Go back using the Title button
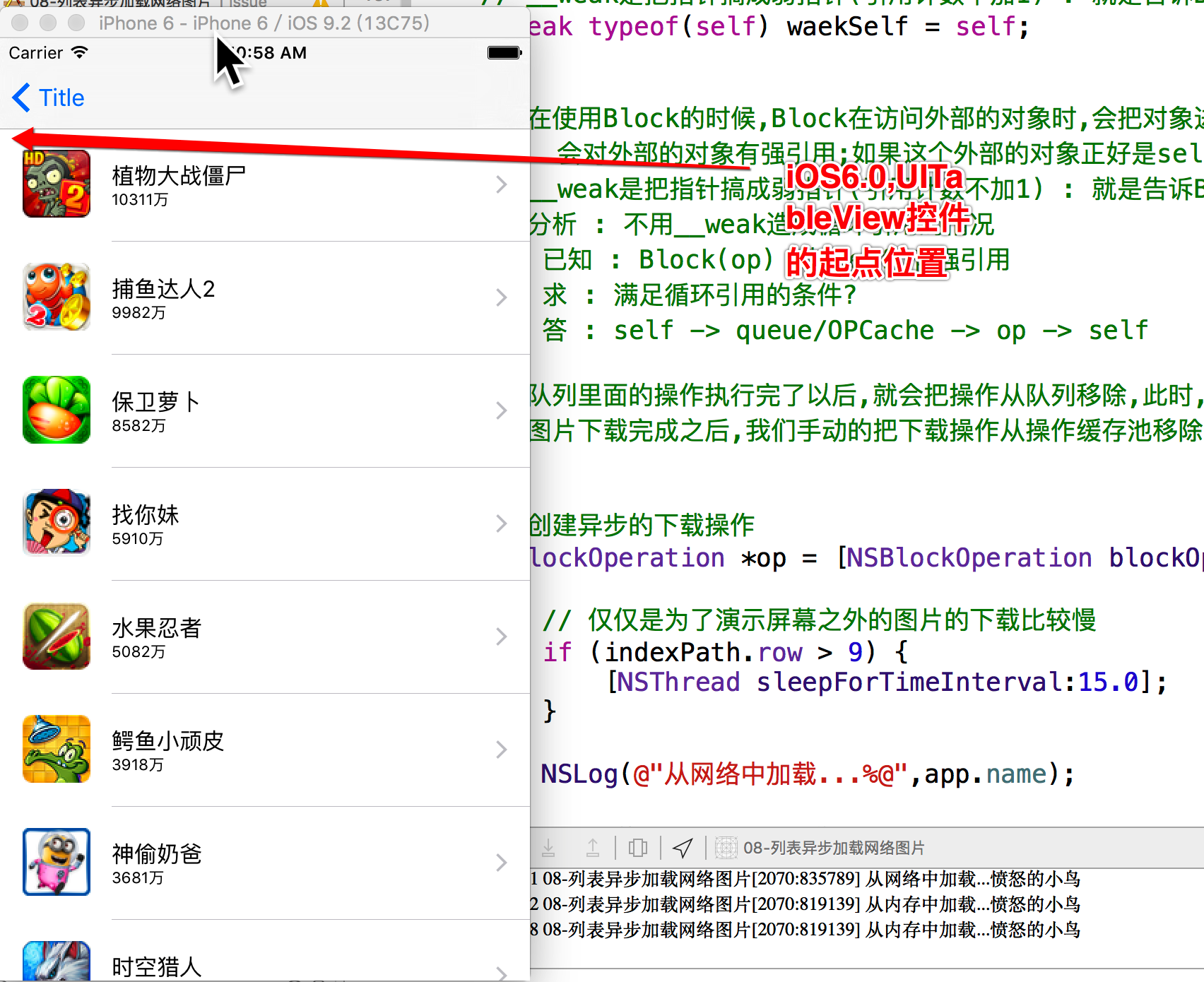This screenshot has height=982, width=1204. [x=48, y=97]
